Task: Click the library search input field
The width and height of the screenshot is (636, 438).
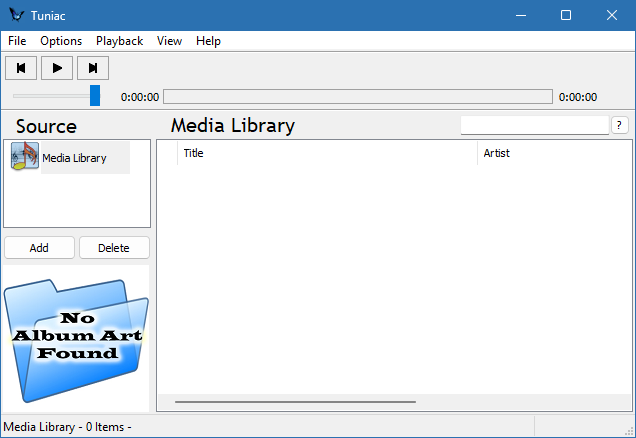Action: tap(534, 125)
